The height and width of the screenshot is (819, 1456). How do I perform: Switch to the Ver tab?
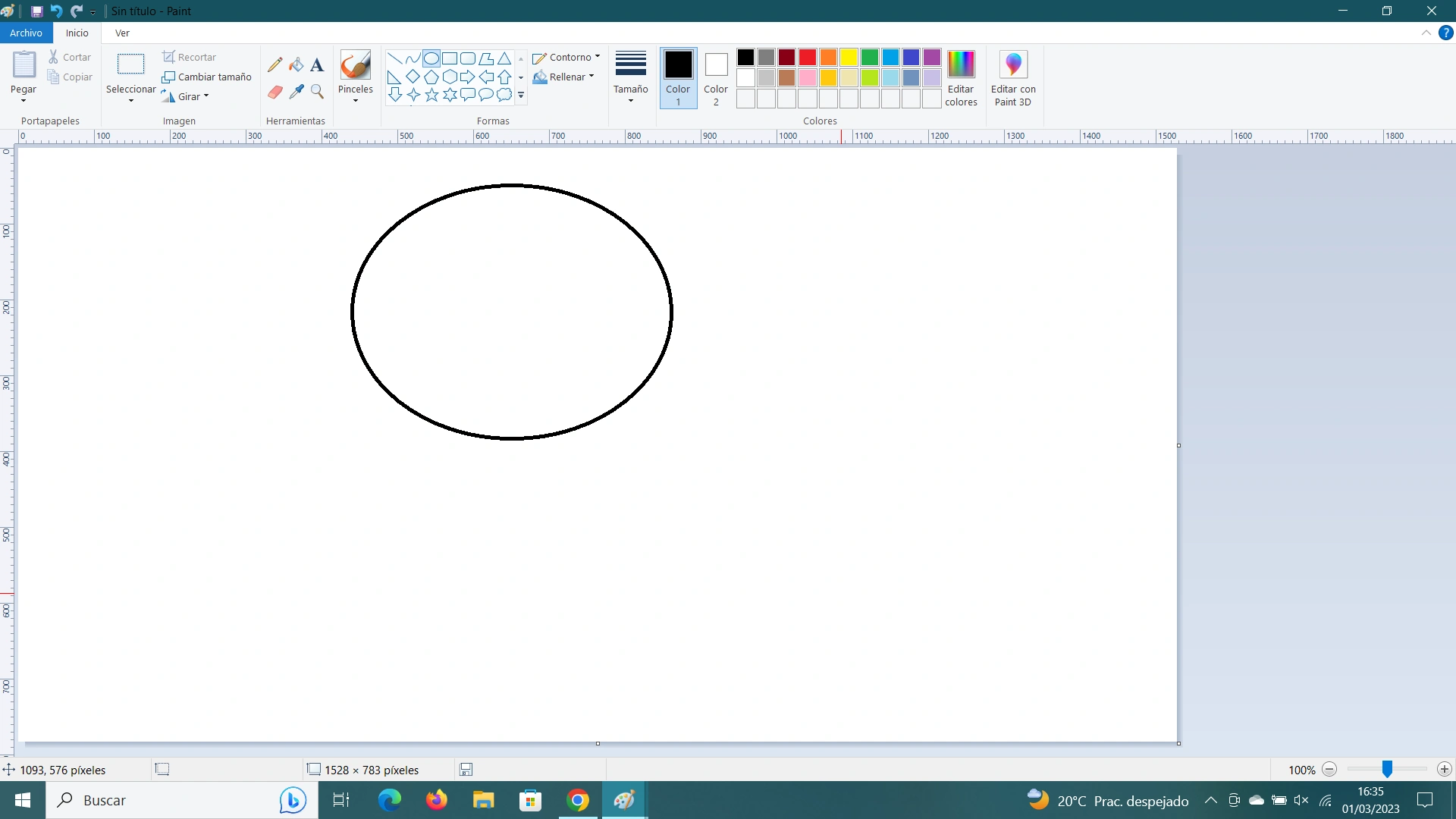(x=122, y=33)
